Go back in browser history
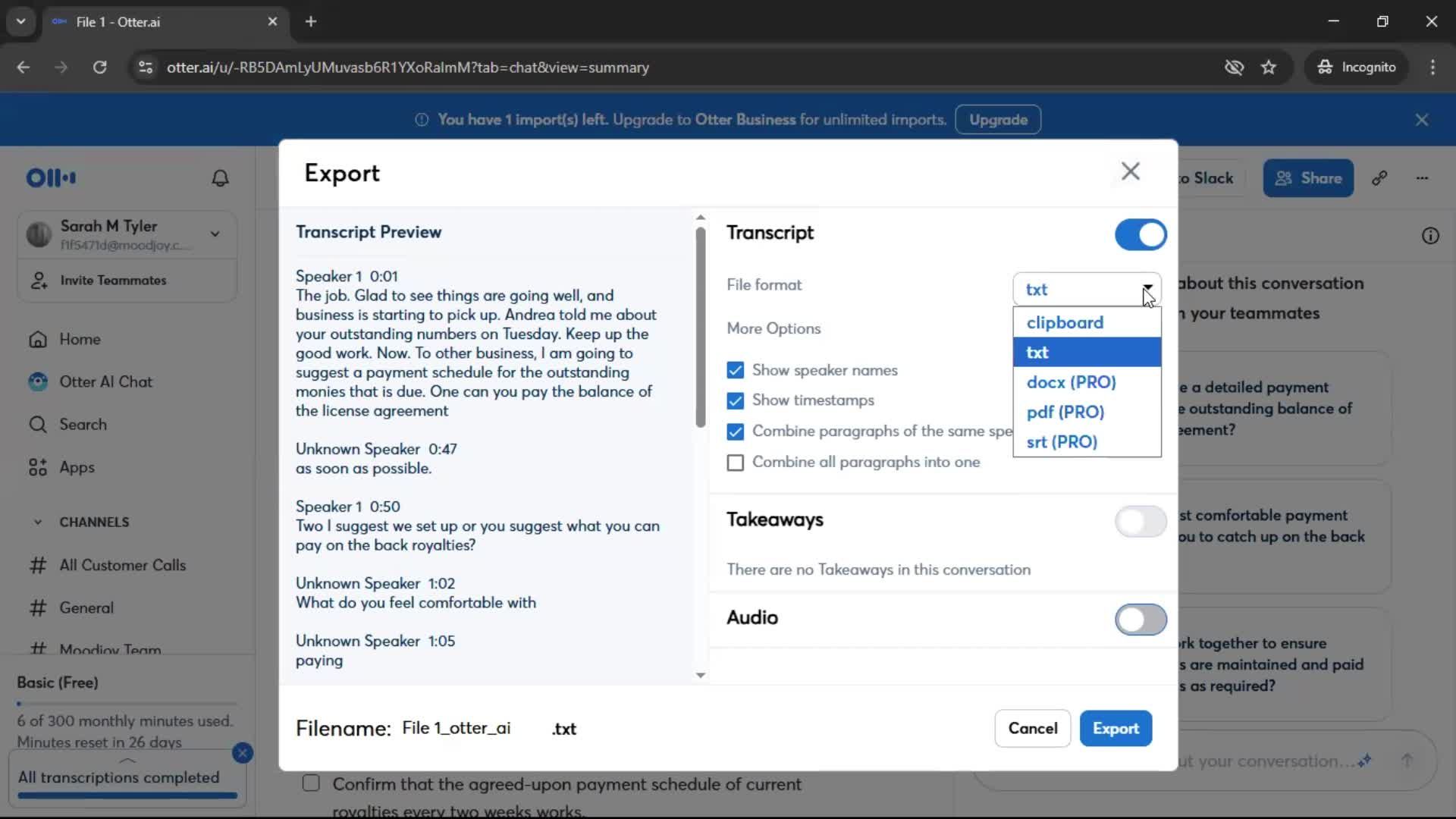This screenshot has height=819, width=1456. tap(24, 67)
